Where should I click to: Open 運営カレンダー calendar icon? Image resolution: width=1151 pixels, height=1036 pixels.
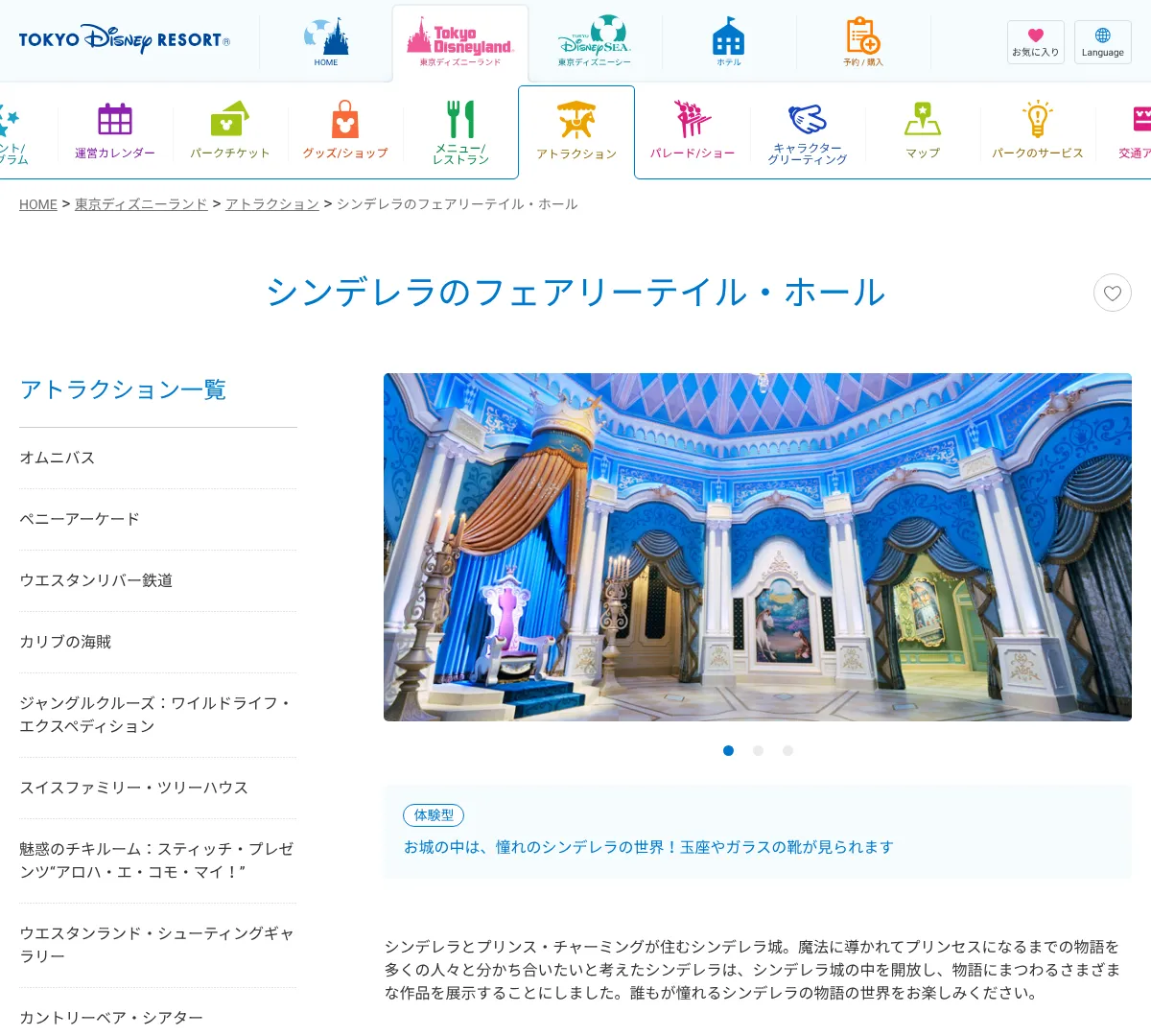coord(115,130)
